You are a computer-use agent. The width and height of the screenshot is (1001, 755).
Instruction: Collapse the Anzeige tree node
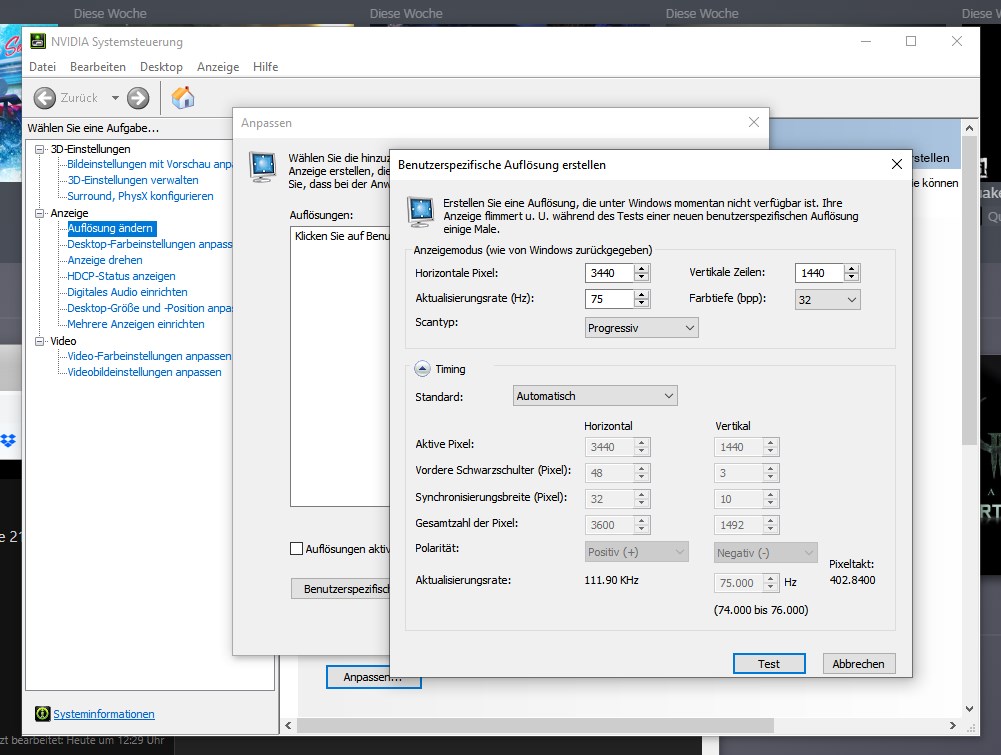click(40, 213)
